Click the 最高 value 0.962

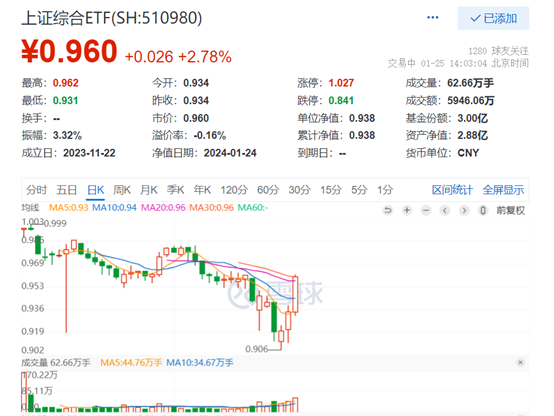pos(66,83)
